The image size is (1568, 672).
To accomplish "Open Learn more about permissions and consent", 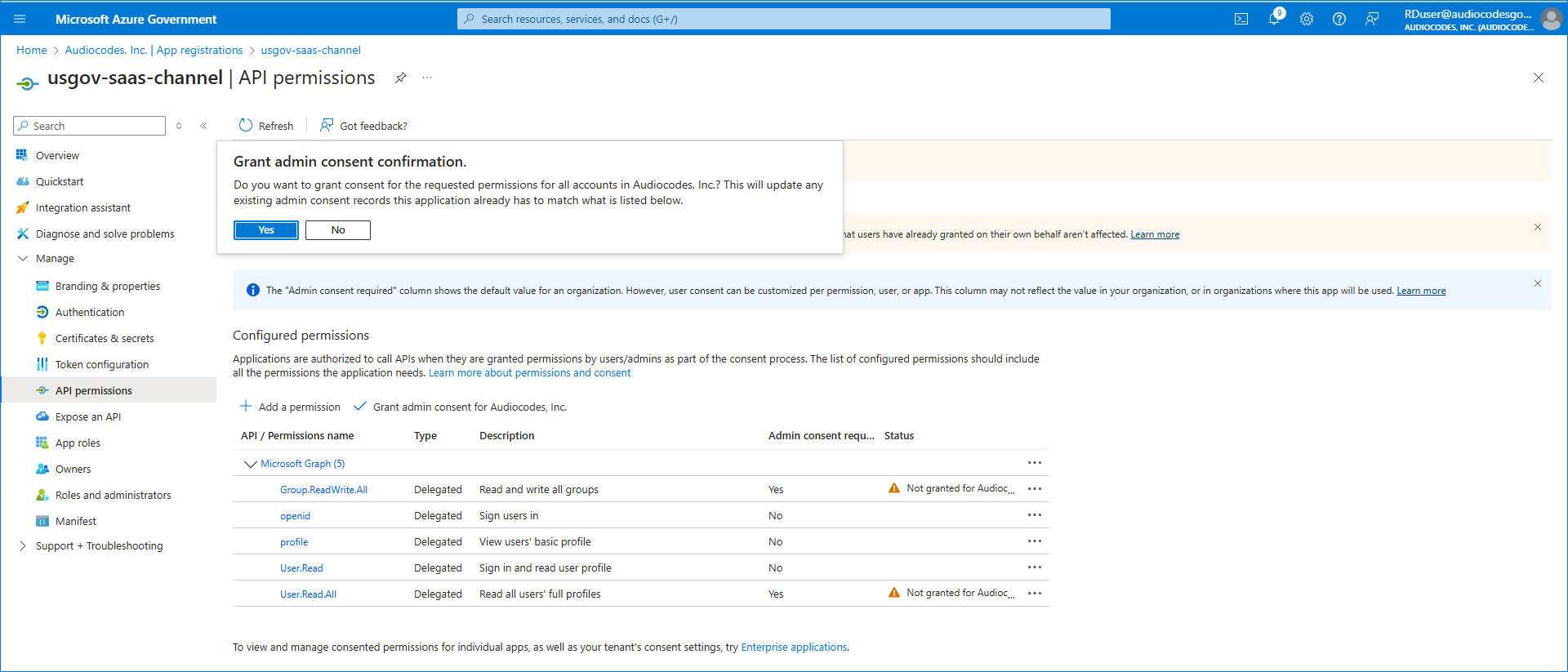I will [529, 372].
